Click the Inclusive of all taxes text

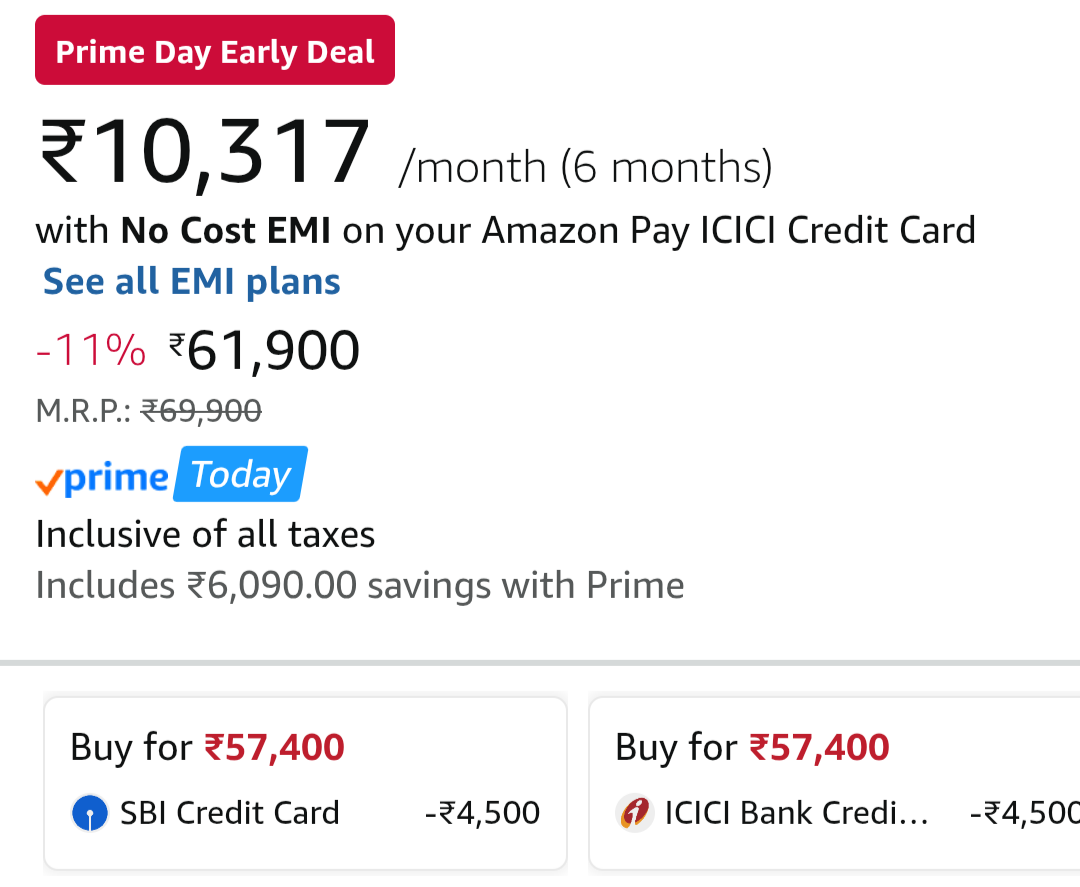205,535
